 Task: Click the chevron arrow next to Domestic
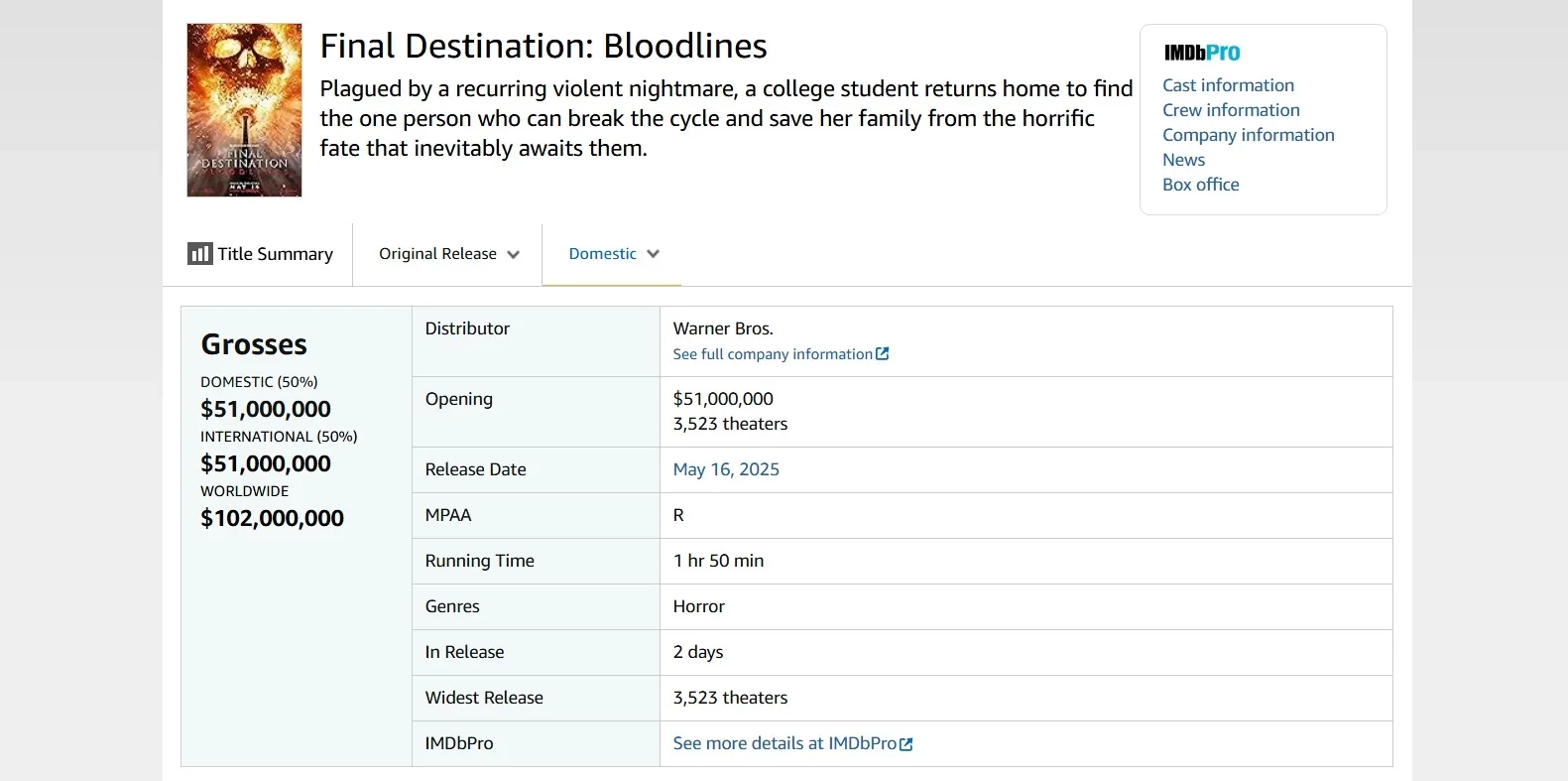(654, 254)
